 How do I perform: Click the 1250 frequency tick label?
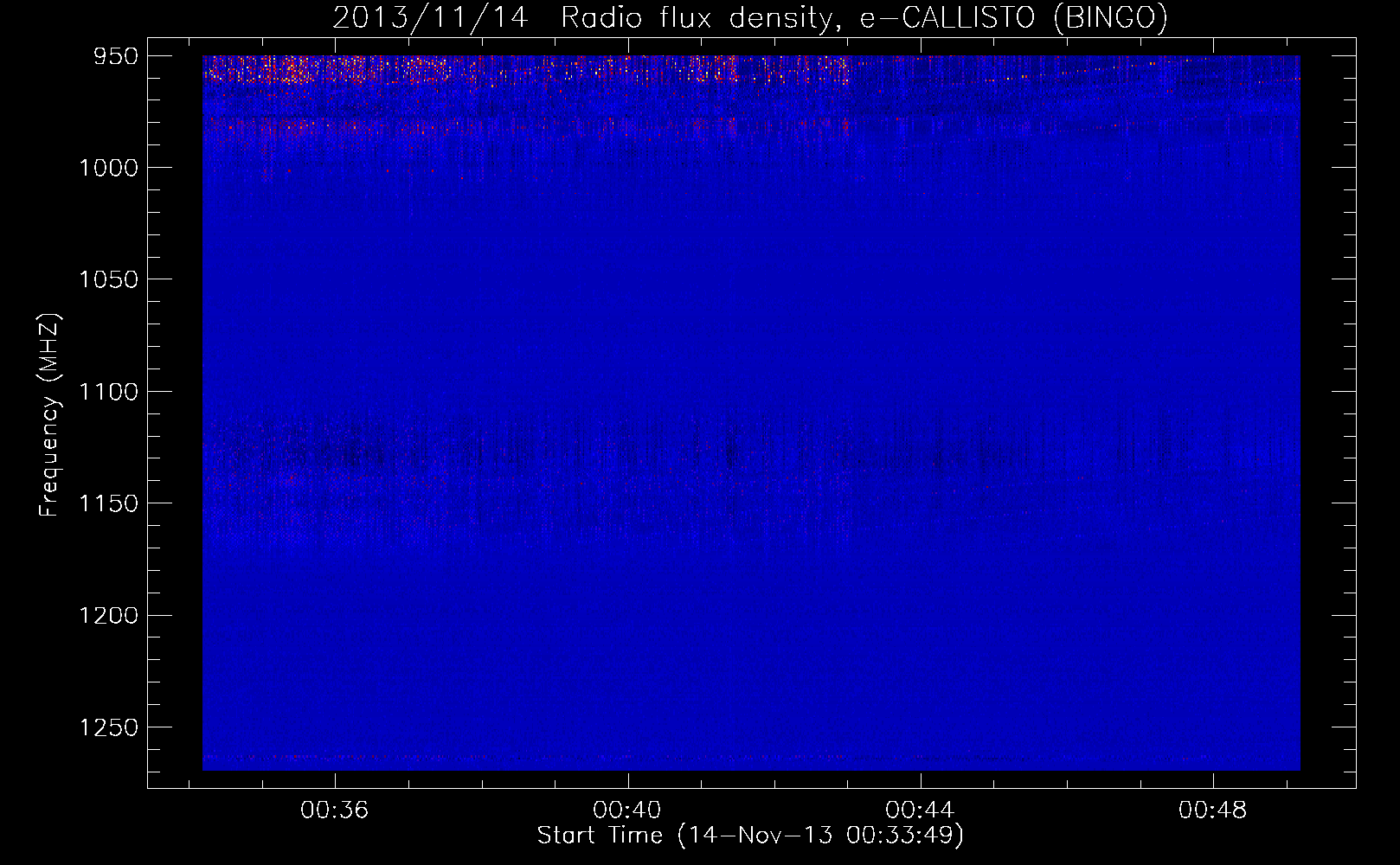pyautogui.click(x=108, y=727)
